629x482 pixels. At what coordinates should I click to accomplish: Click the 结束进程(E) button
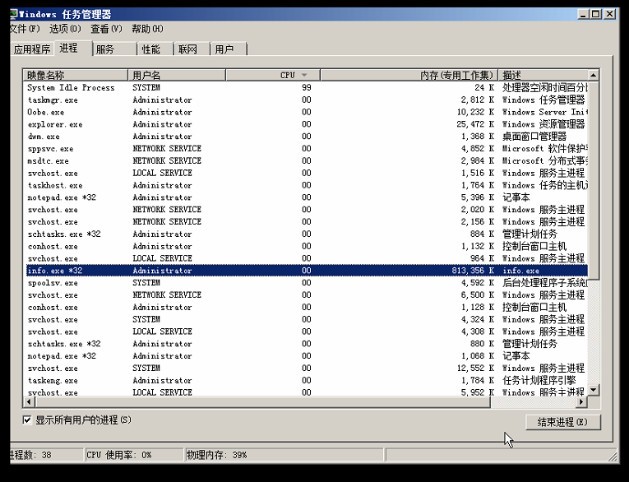[x=563, y=422]
